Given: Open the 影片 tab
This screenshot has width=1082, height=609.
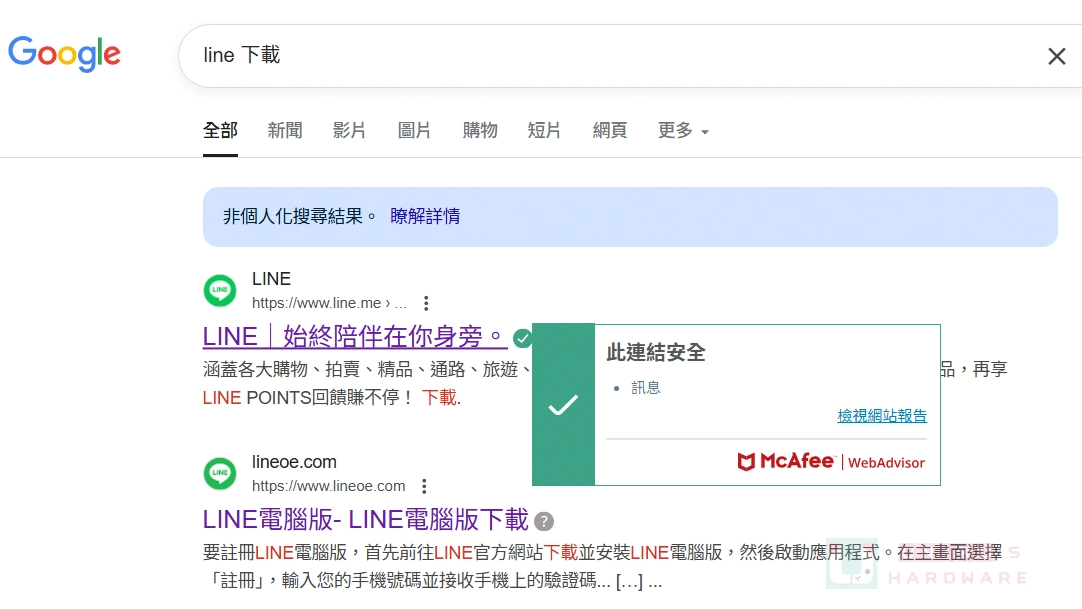Looking at the screenshot, I should [x=349, y=130].
